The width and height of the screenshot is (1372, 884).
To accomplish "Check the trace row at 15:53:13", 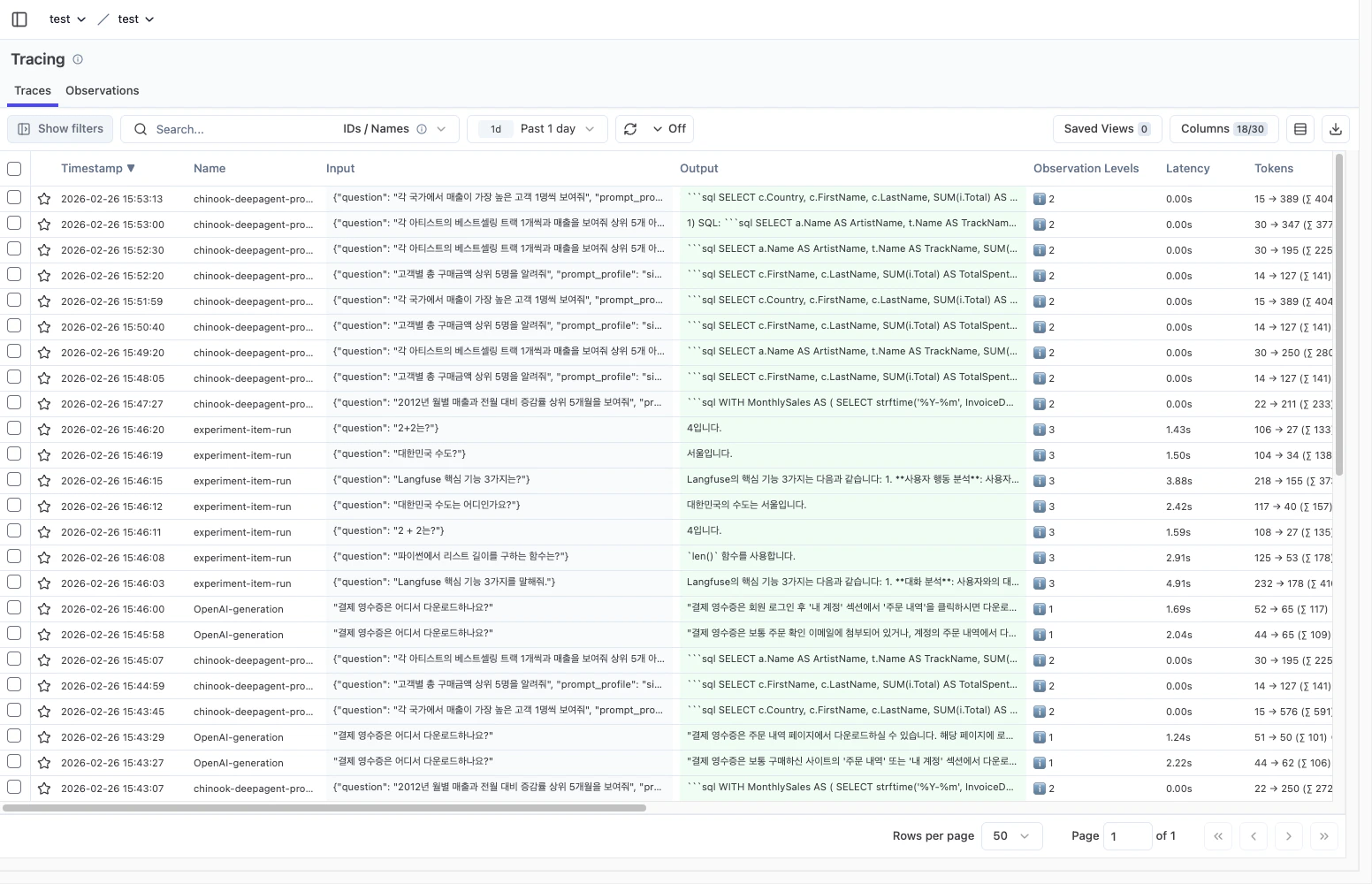I will 14,197.
